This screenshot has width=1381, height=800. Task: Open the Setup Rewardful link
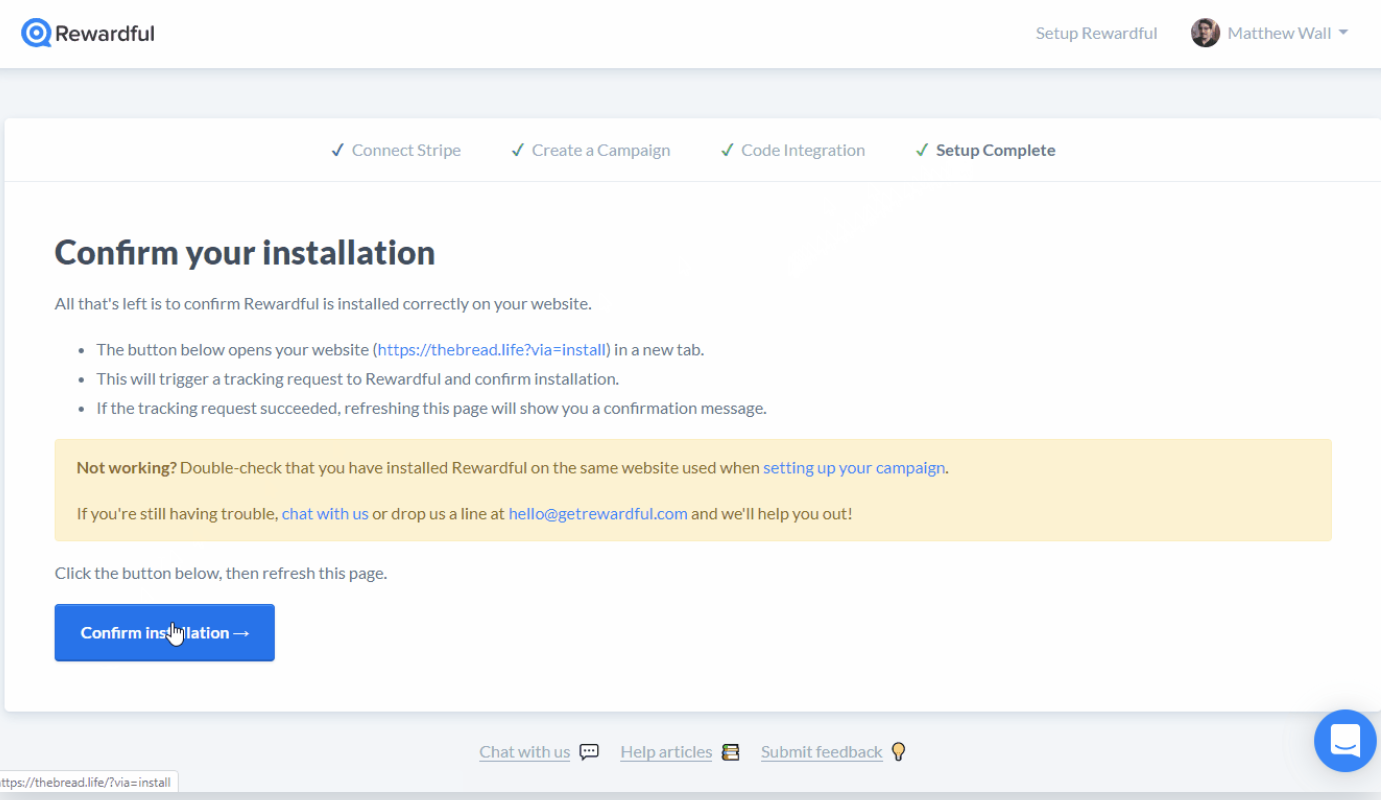[1096, 33]
